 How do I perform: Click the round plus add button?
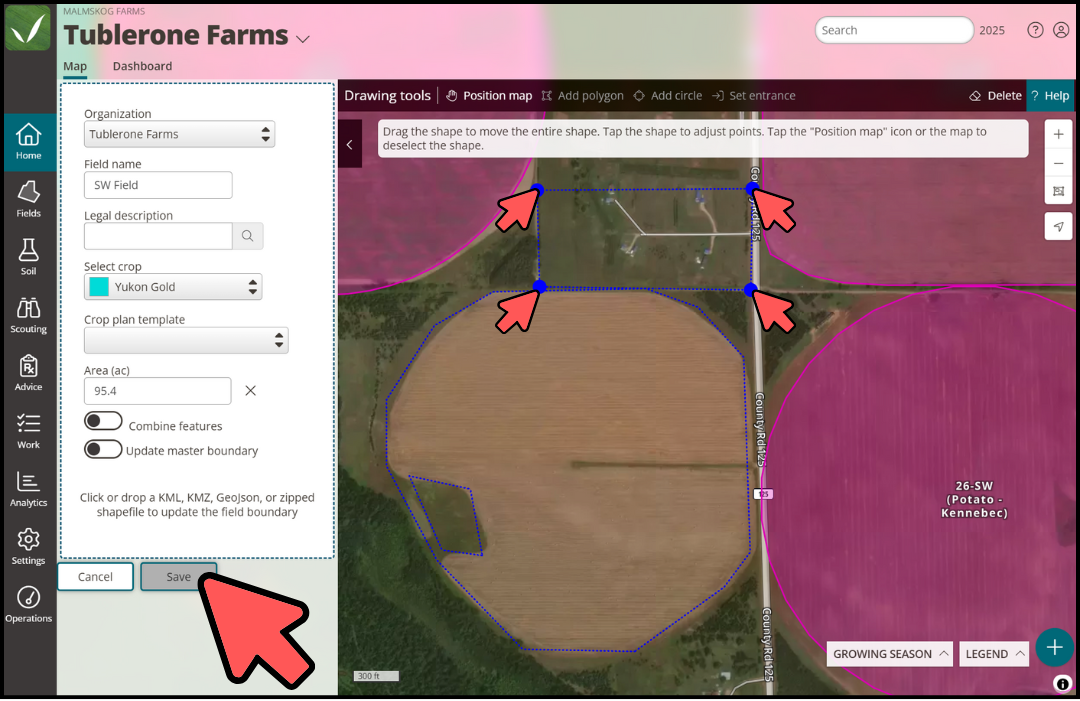point(1054,647)
